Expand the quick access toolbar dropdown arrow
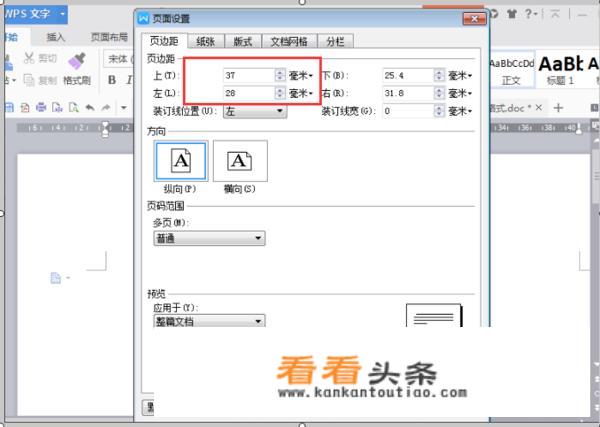Viewport: 600px width, 427px height. [124, 108]
